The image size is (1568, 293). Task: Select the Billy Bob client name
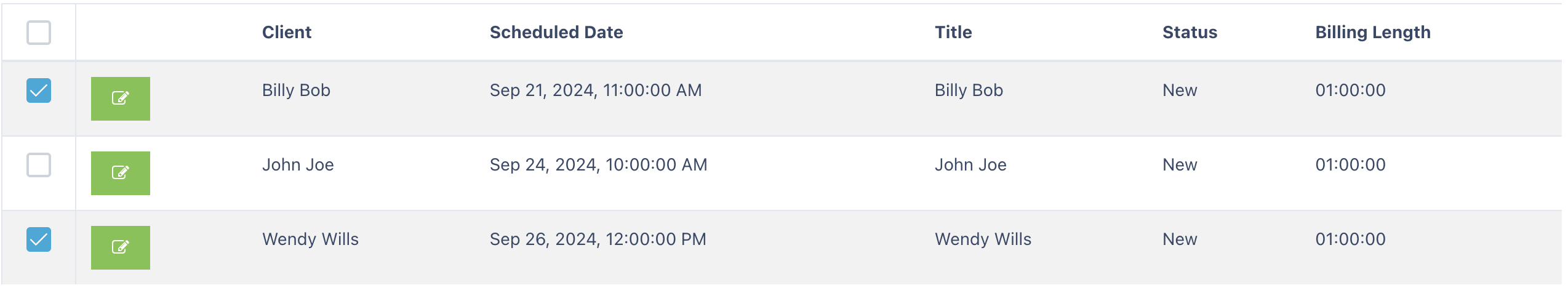pyautogui.click(x=296, y=90)
